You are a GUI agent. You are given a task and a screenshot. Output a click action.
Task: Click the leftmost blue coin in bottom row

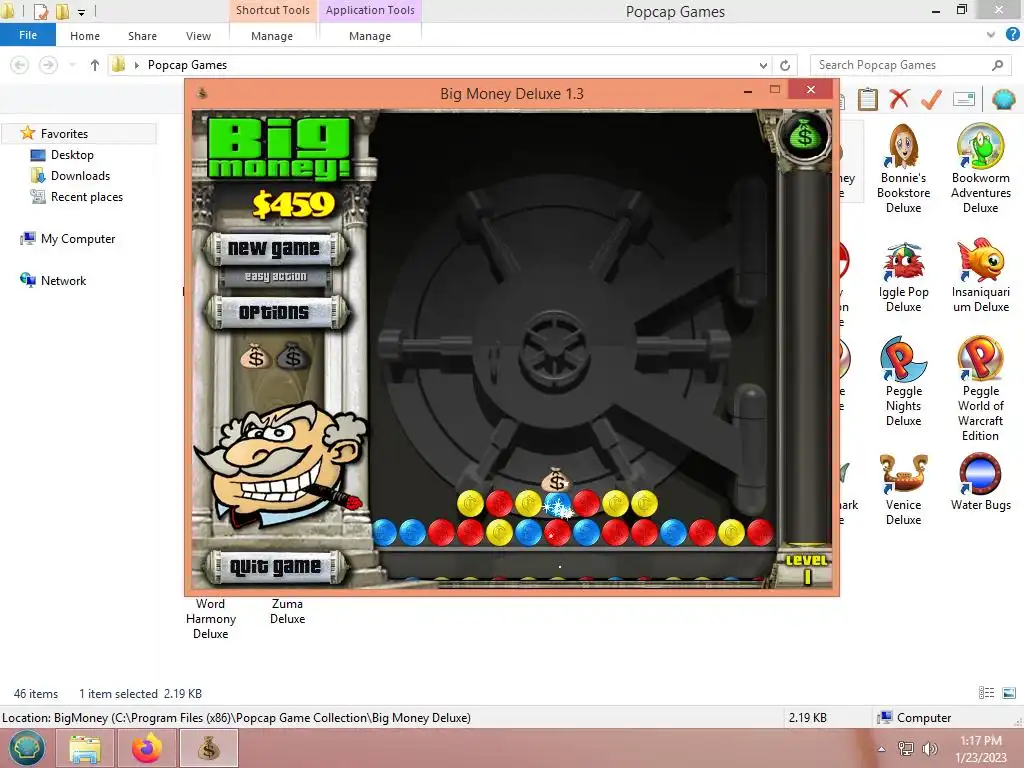point(384,532)
